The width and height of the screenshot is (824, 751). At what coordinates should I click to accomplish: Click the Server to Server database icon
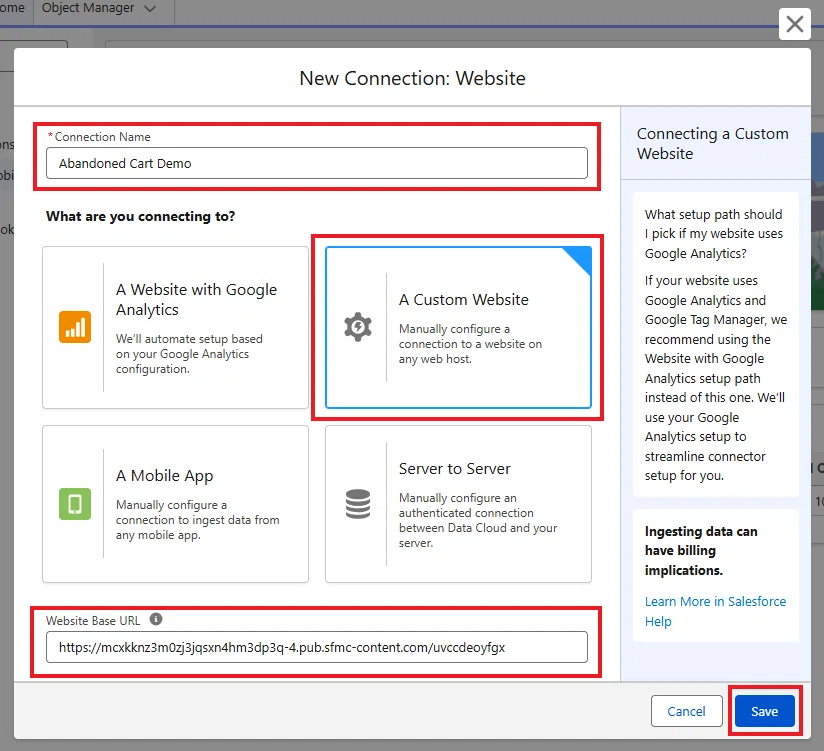coord(358,504)
